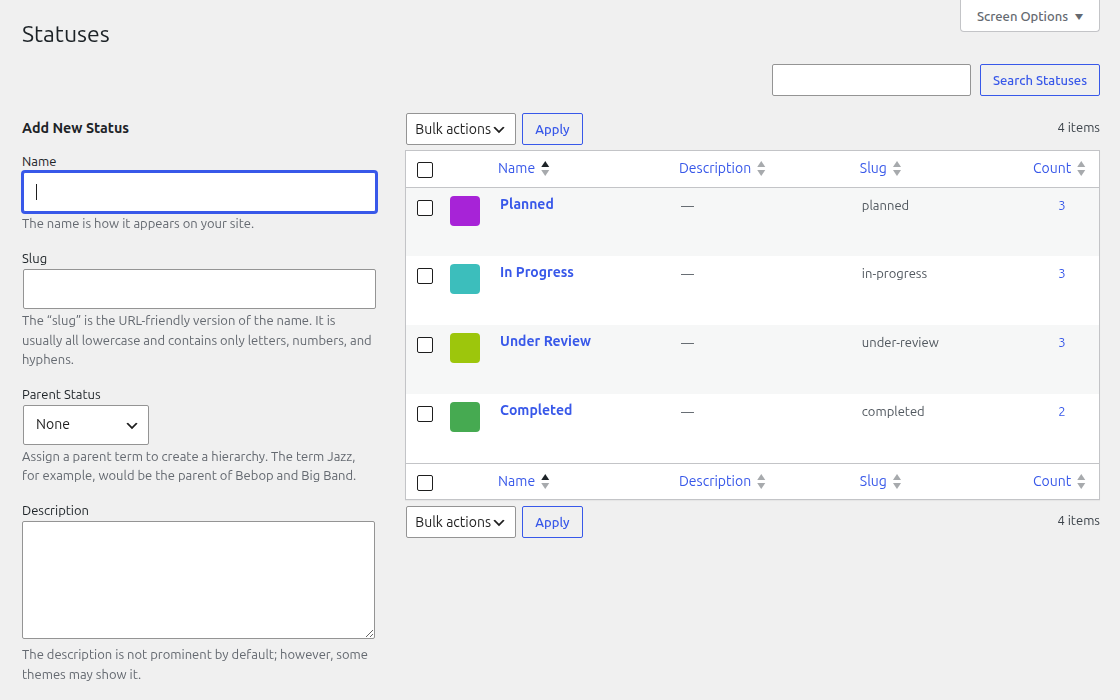Image resolution: width=1120 pixels, height=700 pixels.
Task: Focus the new status Name field
Action: [x=199, y=192]
